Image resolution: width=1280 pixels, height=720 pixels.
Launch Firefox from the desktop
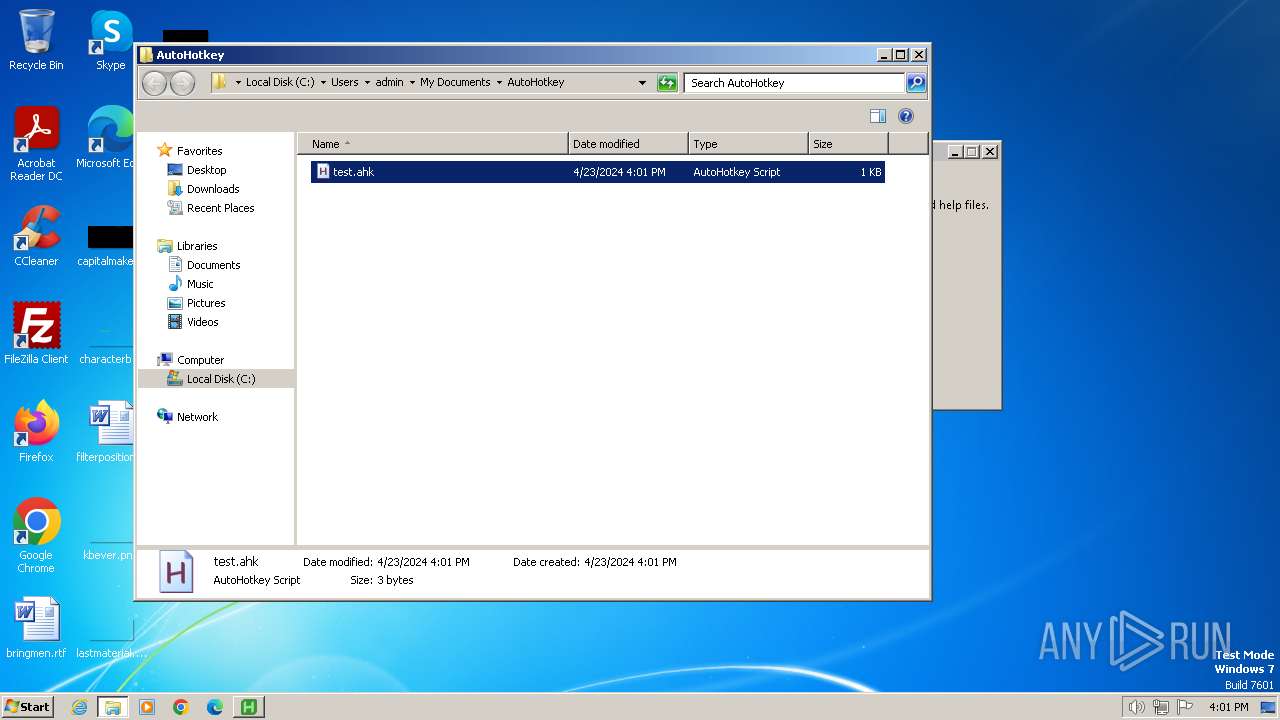(36, 431)
